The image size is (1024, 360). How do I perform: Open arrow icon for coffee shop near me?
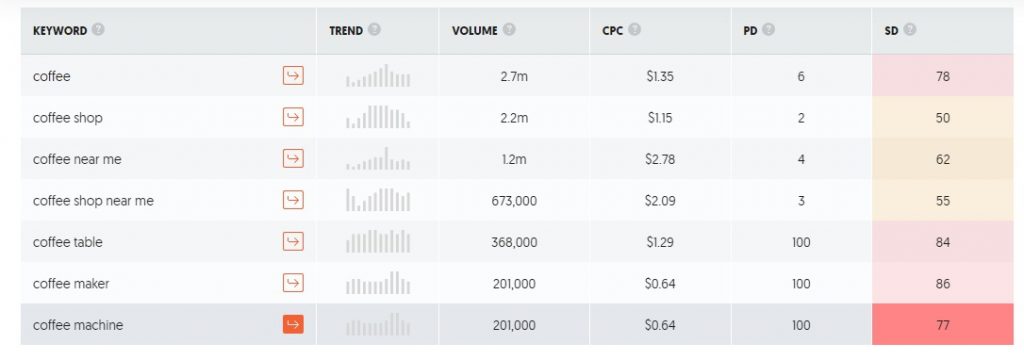(x=293, y=200)
